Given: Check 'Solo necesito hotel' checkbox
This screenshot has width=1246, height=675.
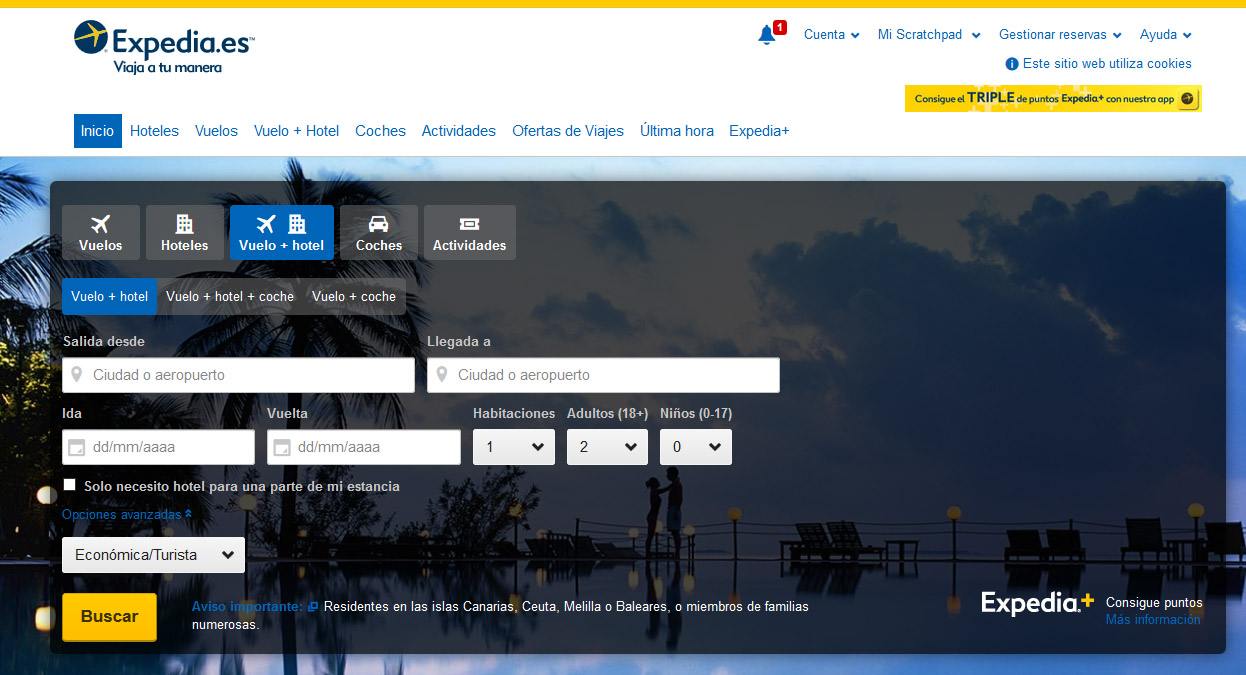Looking at the screenshot, I should (70, 485).
